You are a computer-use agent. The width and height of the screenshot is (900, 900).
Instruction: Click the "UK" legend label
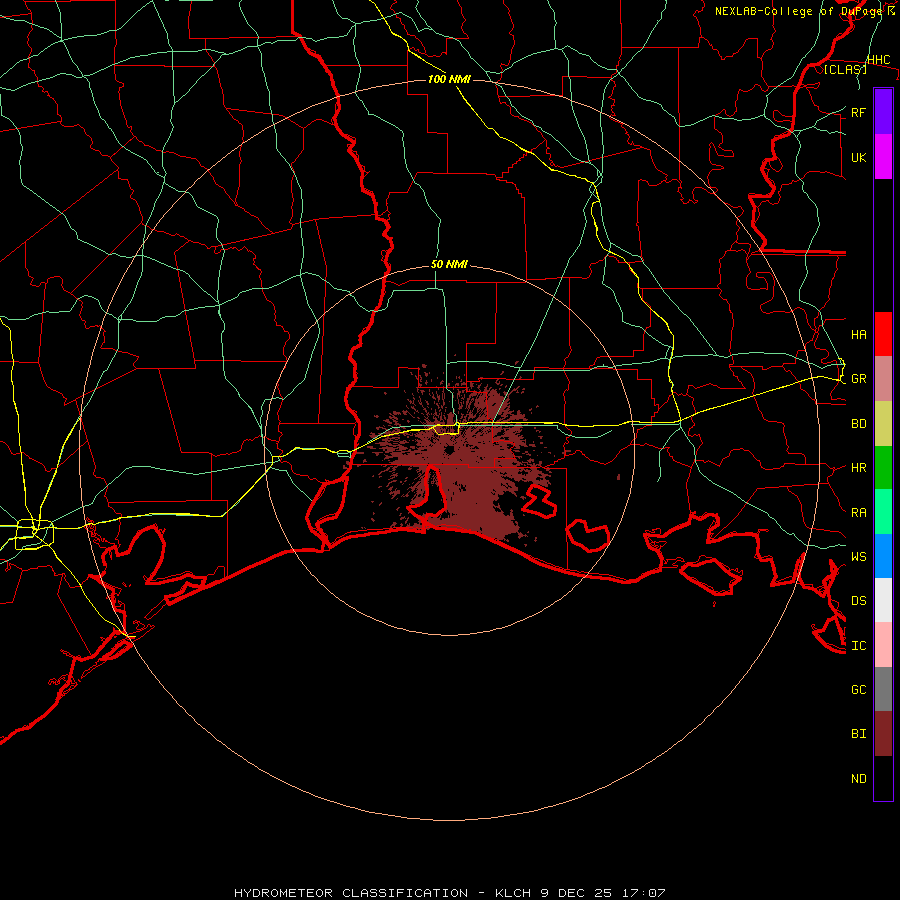[858, 157]
